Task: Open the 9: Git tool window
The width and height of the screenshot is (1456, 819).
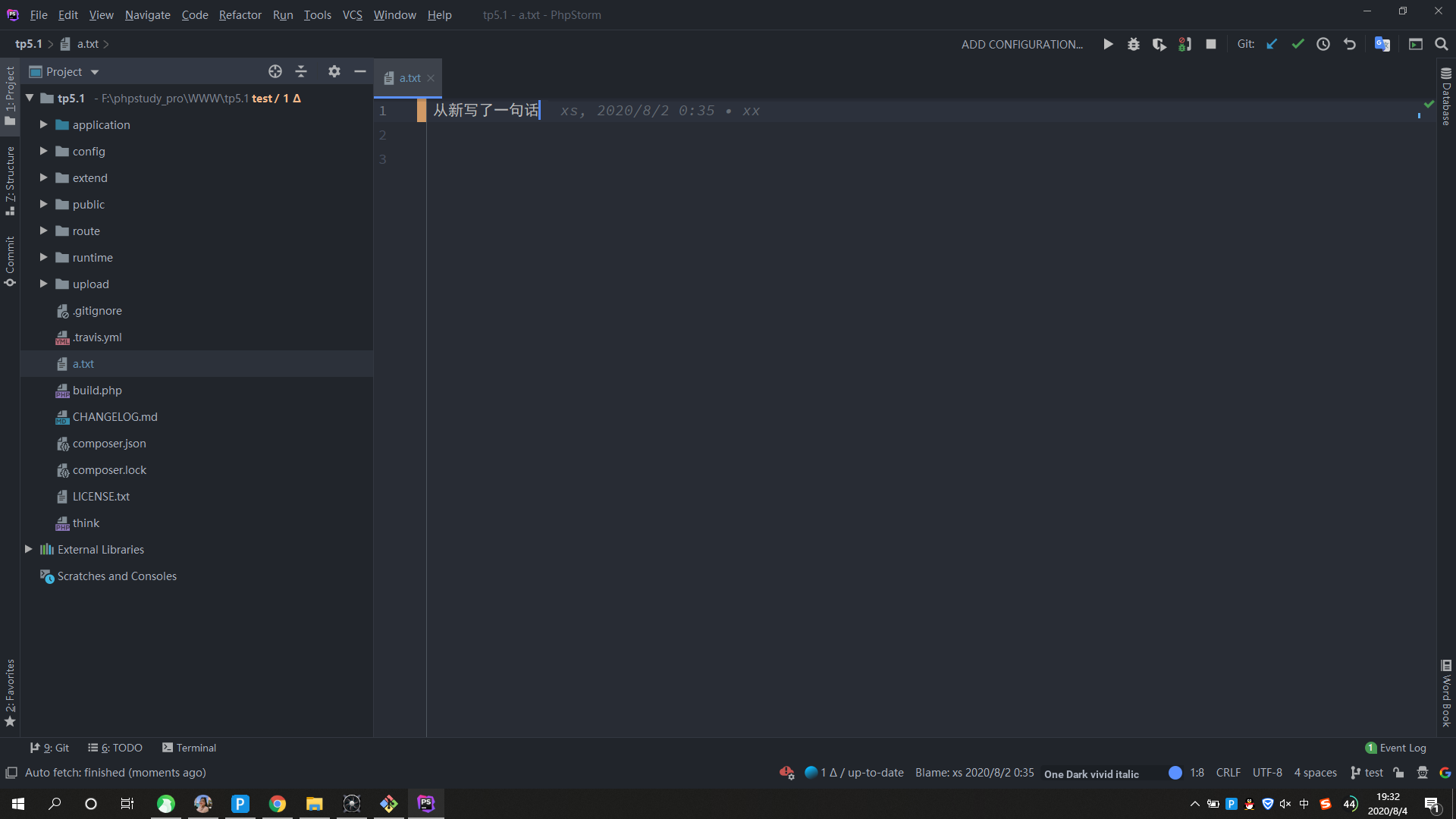Action: coord(49,748)
